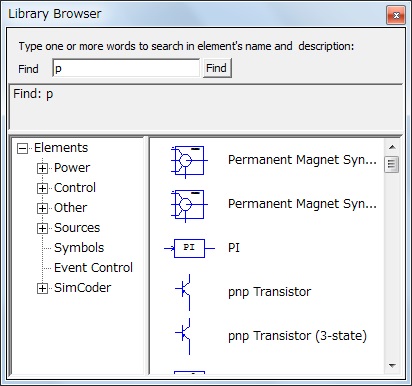The height and width of the screenshot is (386, 412).
Task: Expand the Control category
Action: 42,188
